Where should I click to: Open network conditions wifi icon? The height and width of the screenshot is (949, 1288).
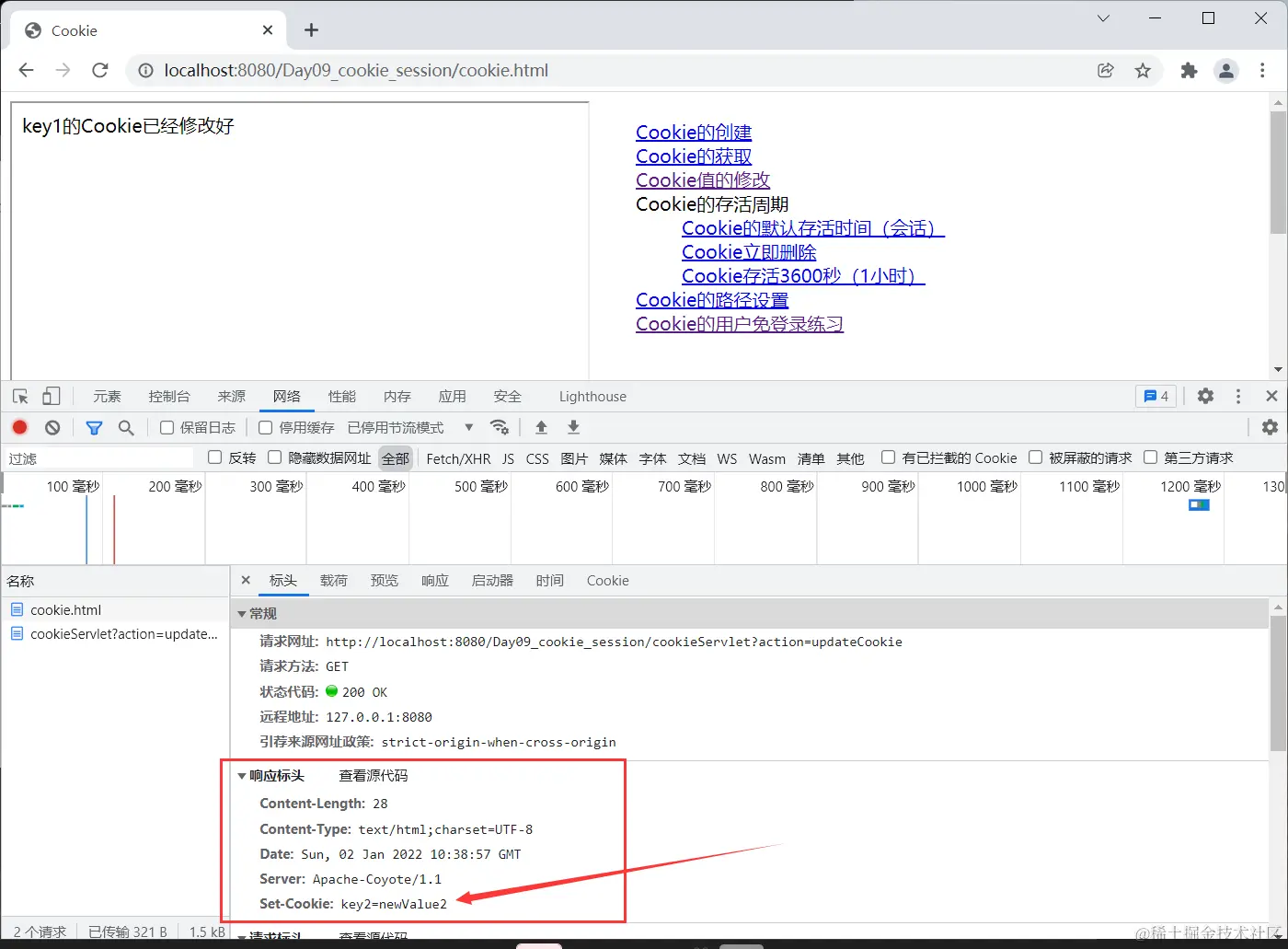coord(500,427)
